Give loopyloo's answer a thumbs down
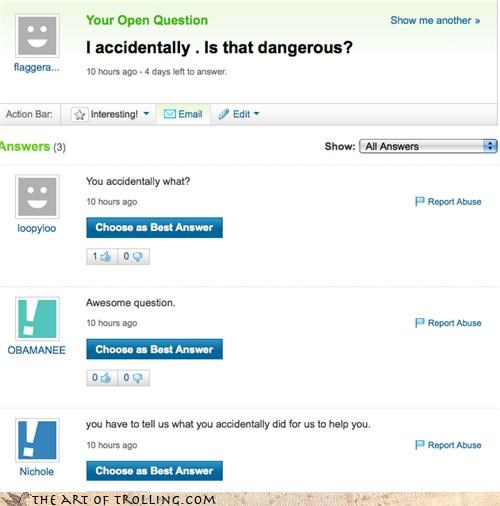The width and height of the screenshot is (500, 506). point(133,256)
